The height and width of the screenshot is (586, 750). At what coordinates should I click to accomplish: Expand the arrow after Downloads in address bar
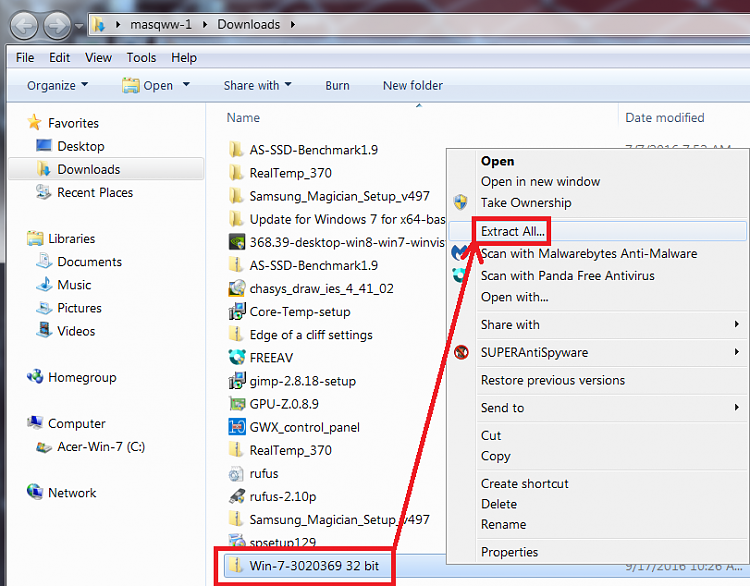[293, 24]
